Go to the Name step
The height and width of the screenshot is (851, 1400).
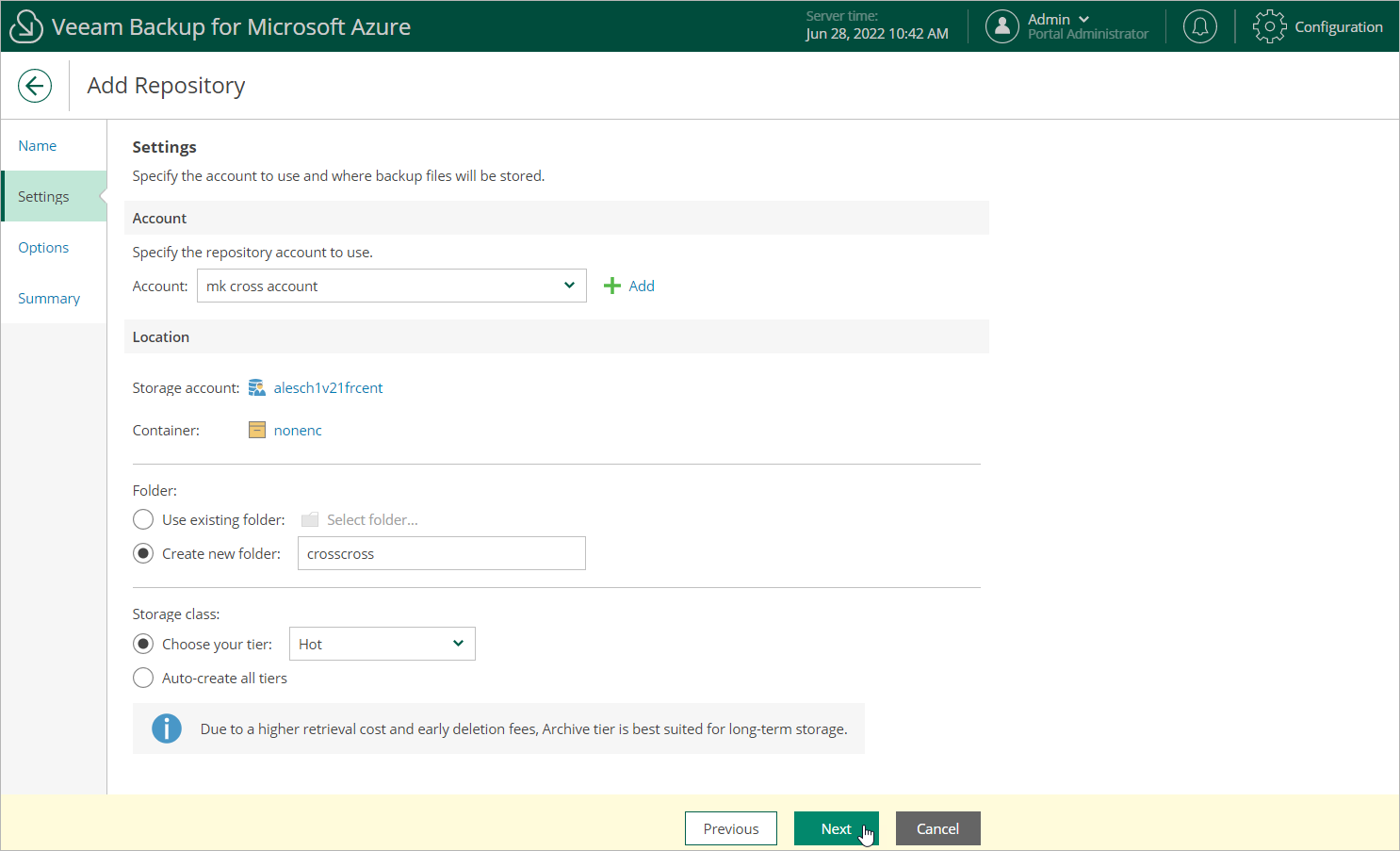pyautogui.click(x=54, y=145)
